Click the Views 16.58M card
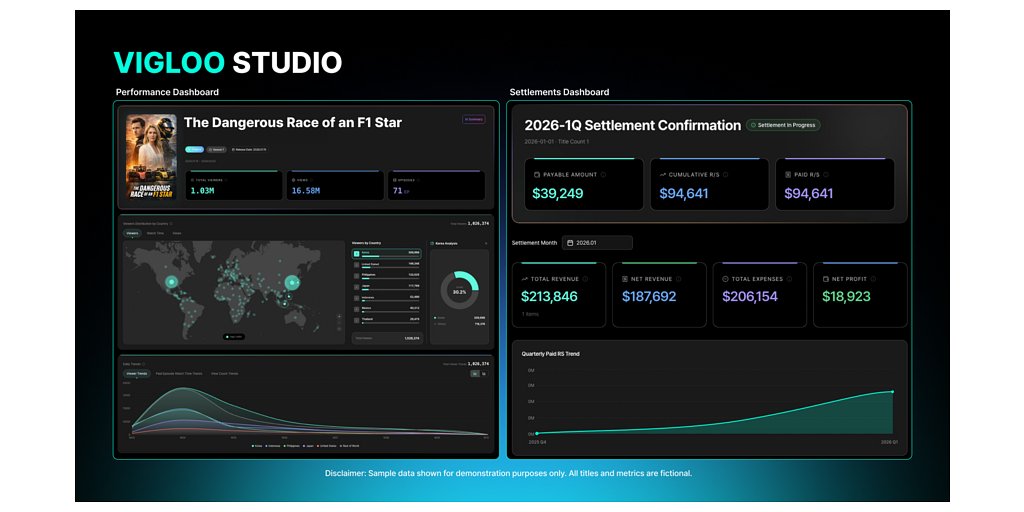The width and height of the screenshot is (1024, 512). click(x=335, y=185)
